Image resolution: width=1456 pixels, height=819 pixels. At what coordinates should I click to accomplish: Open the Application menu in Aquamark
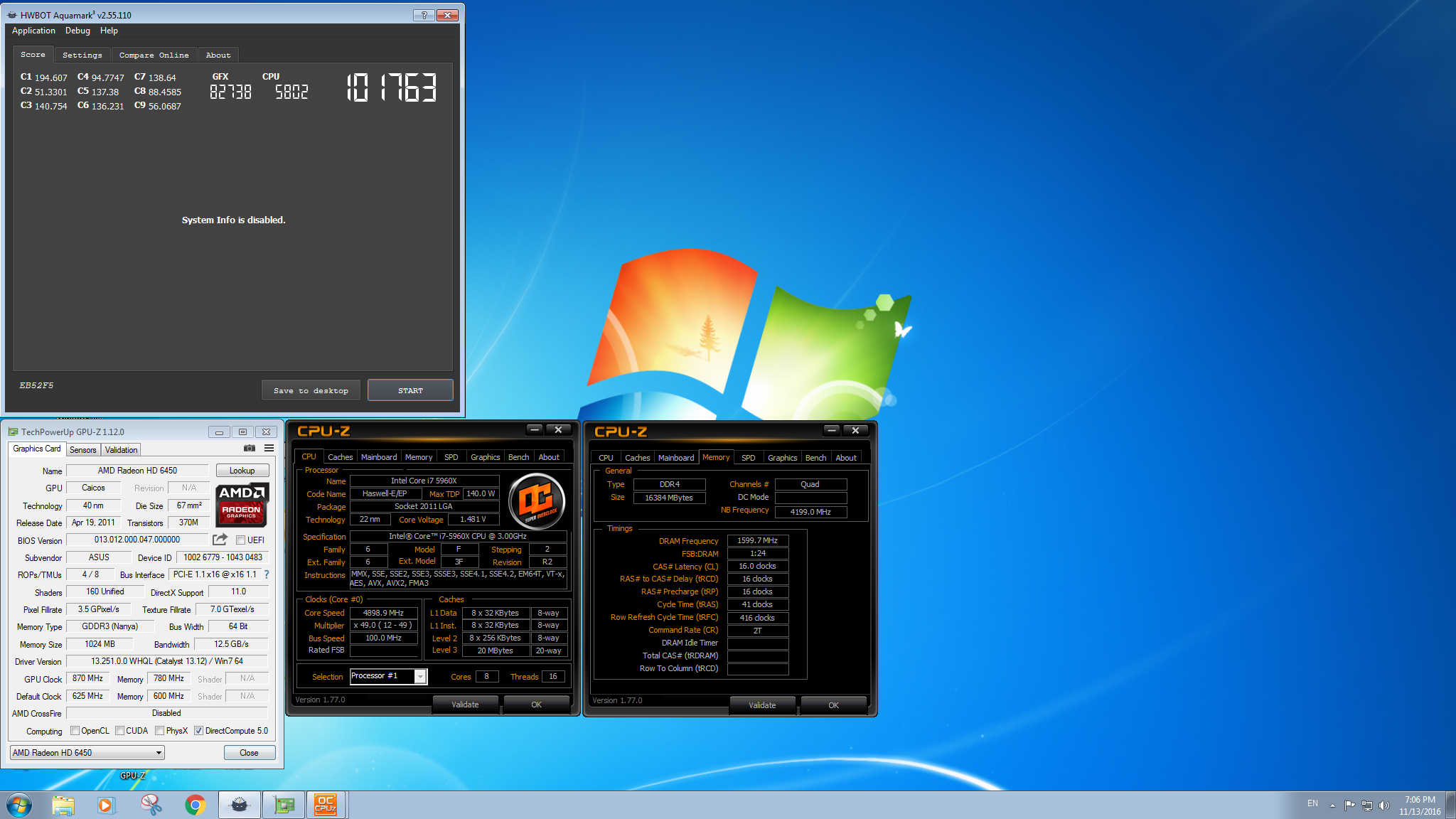33,31
